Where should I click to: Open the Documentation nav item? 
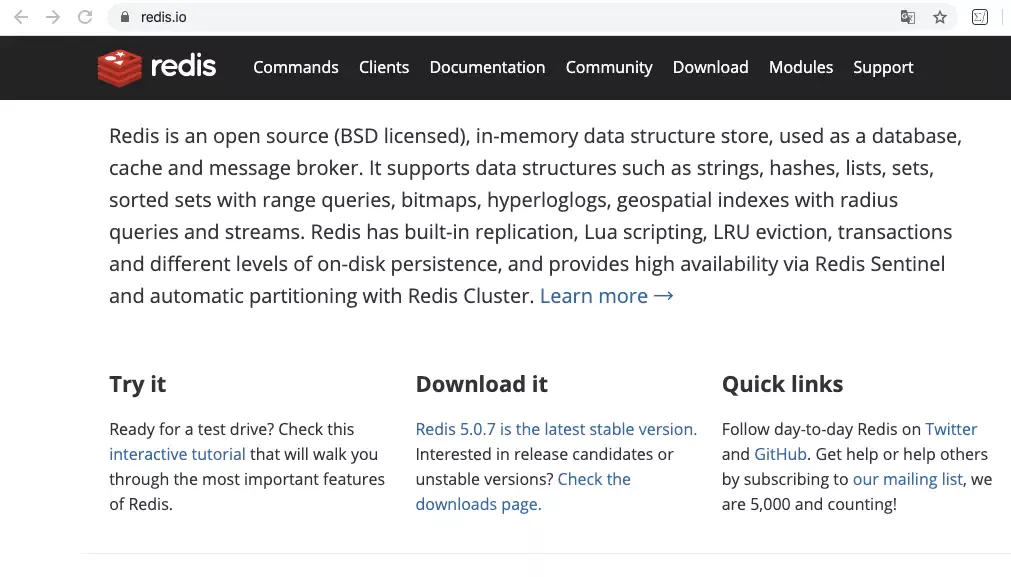point(487,67)
